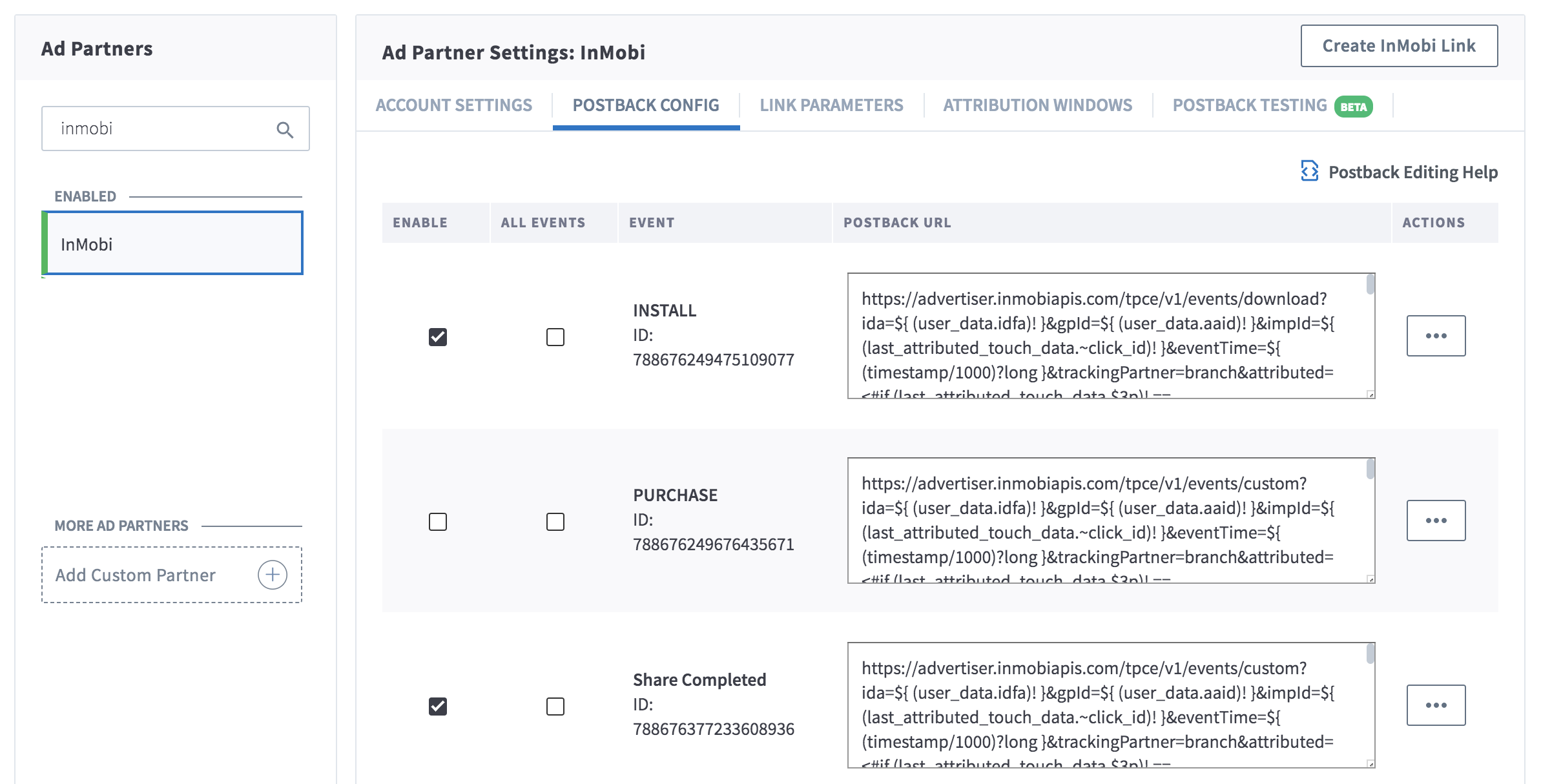Check All Events box for INSTALL
The width and height of the screenshot is (1541, 784).
point(555,336)
